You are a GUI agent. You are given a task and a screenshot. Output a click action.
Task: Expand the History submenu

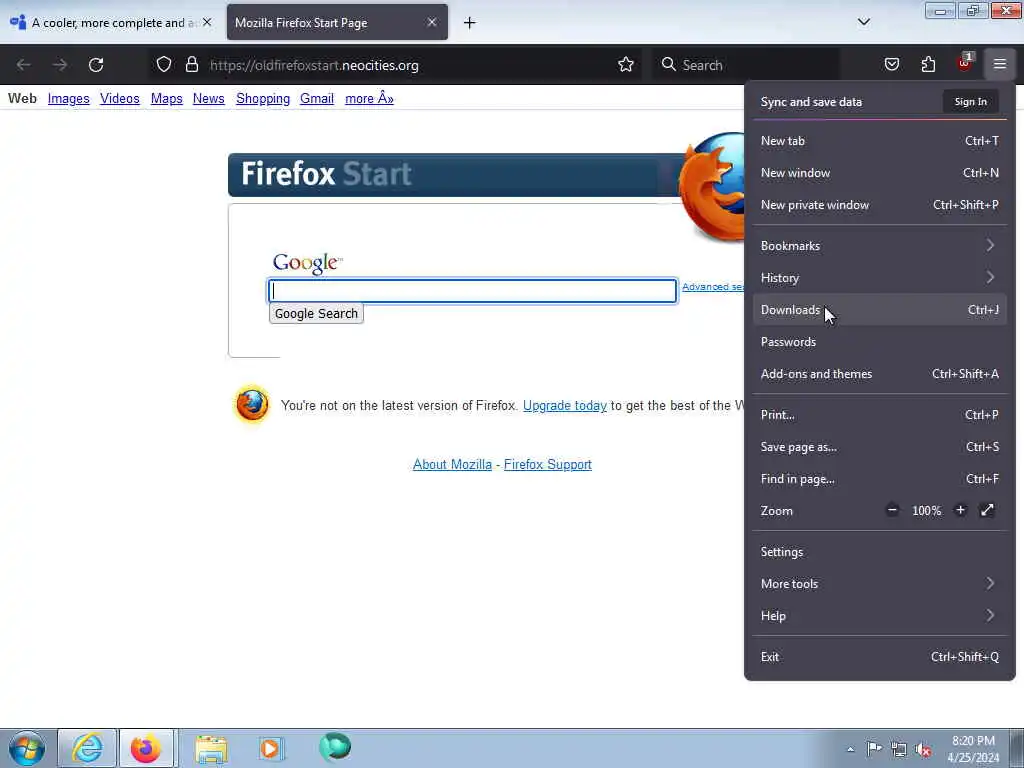coord(880,278)
